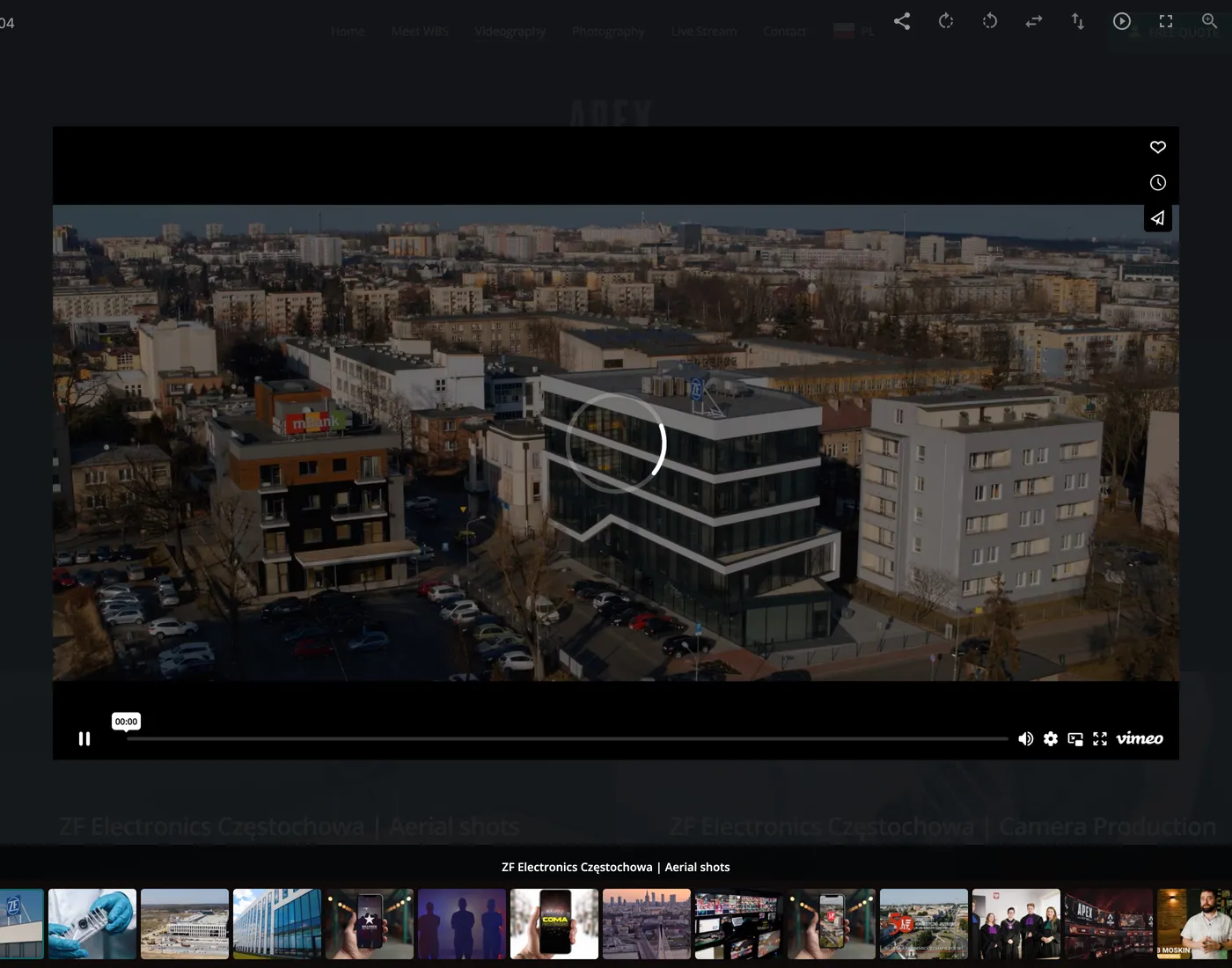Open the PL language selector
The height and width of the screenshot is (968, 1232).
tap(854, 30)
